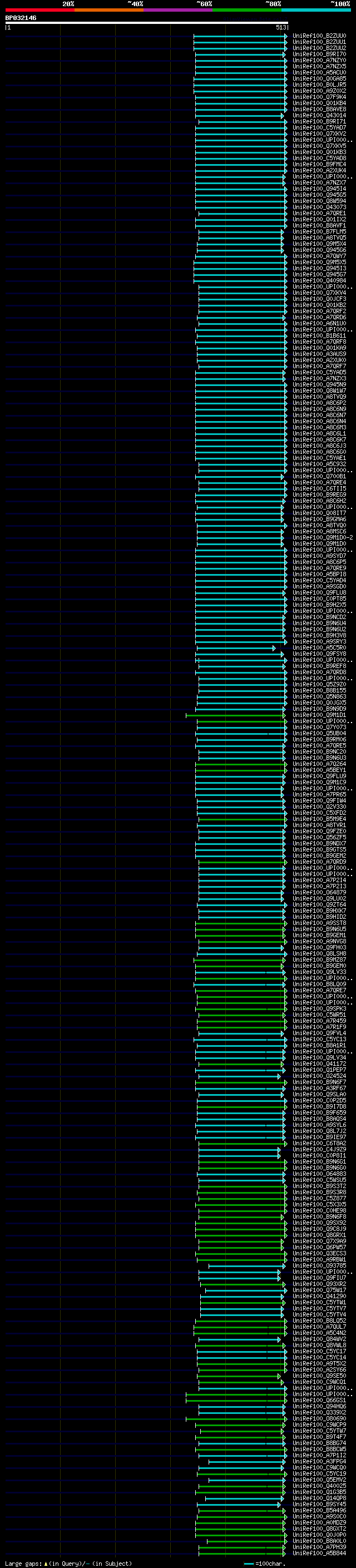Viewport: 356px width, 1568px height.
Task: Choose the UniRef100_A7NZX7 hit name
Action: 319,182
